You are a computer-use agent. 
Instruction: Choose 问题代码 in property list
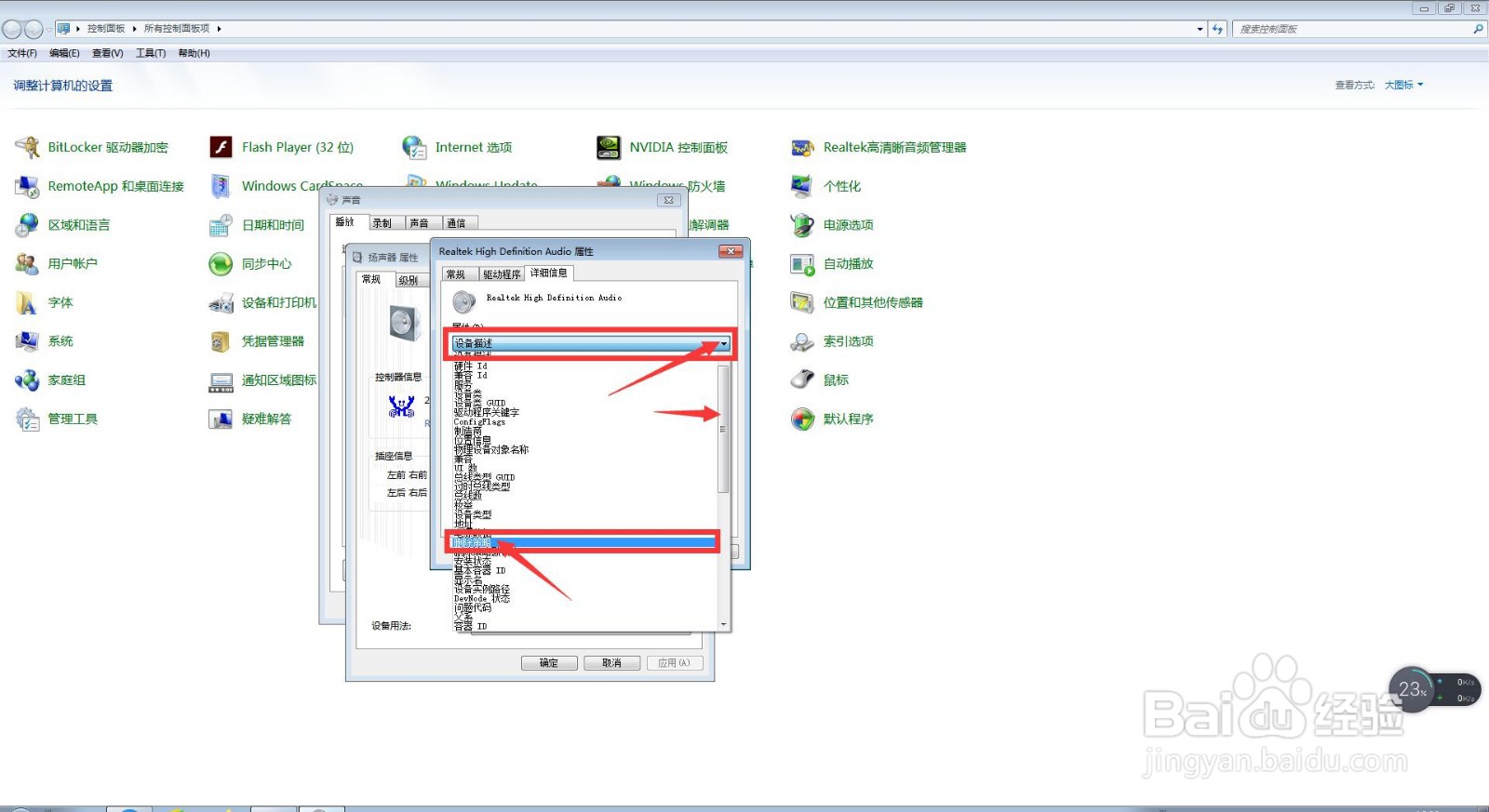[473, 607]
